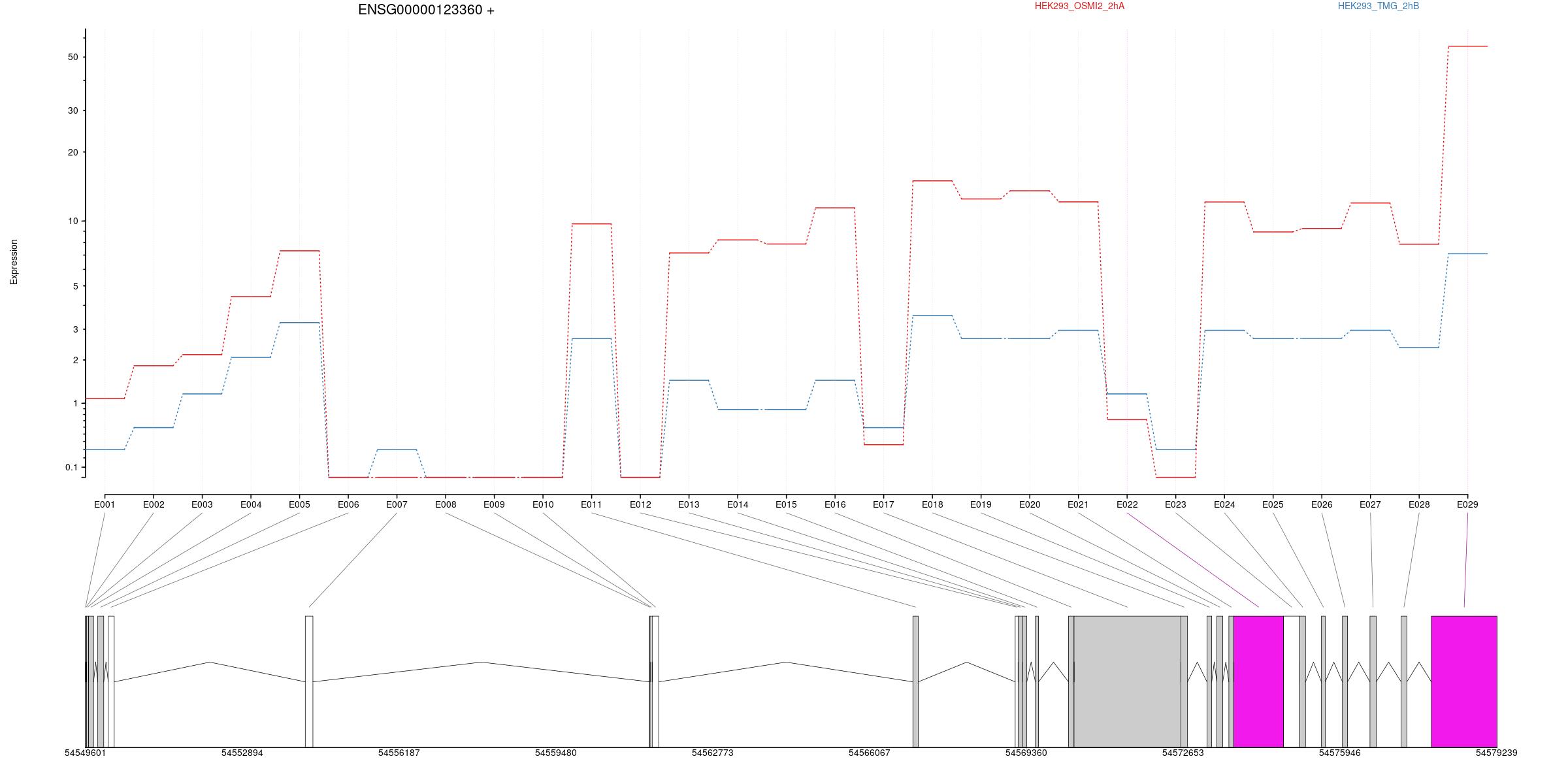Click the y-axis tick value 10
The height and width of the screenshot is (784, 1568).
[x=73, y=221]
